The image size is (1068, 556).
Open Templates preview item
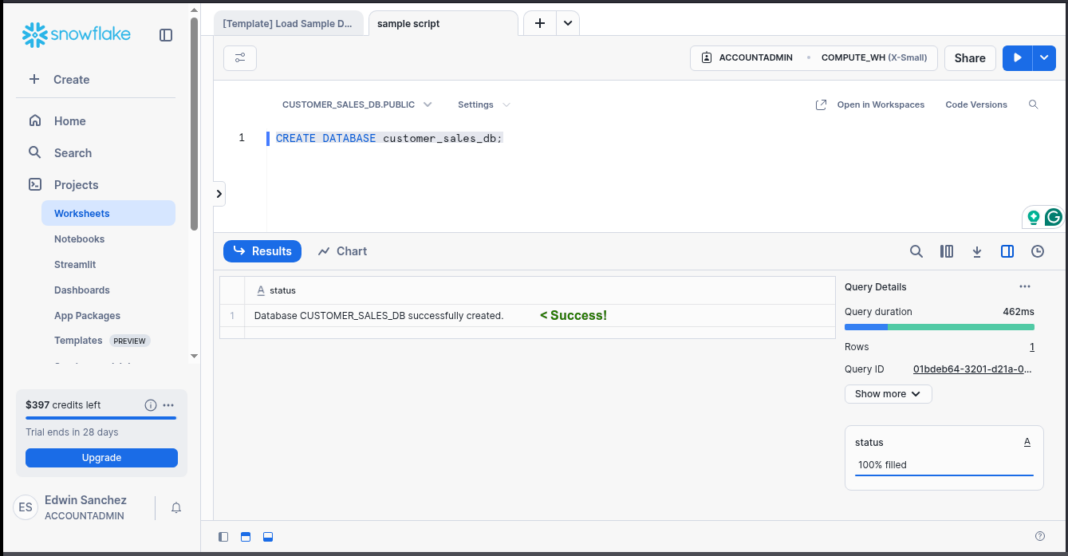[x=101, y=341]
